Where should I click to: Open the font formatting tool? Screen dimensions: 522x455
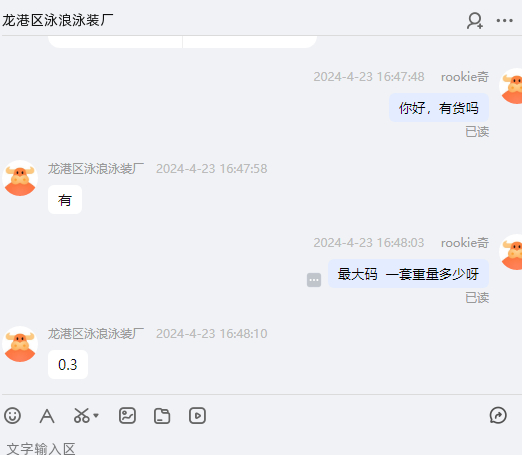[x=47, y=416]
